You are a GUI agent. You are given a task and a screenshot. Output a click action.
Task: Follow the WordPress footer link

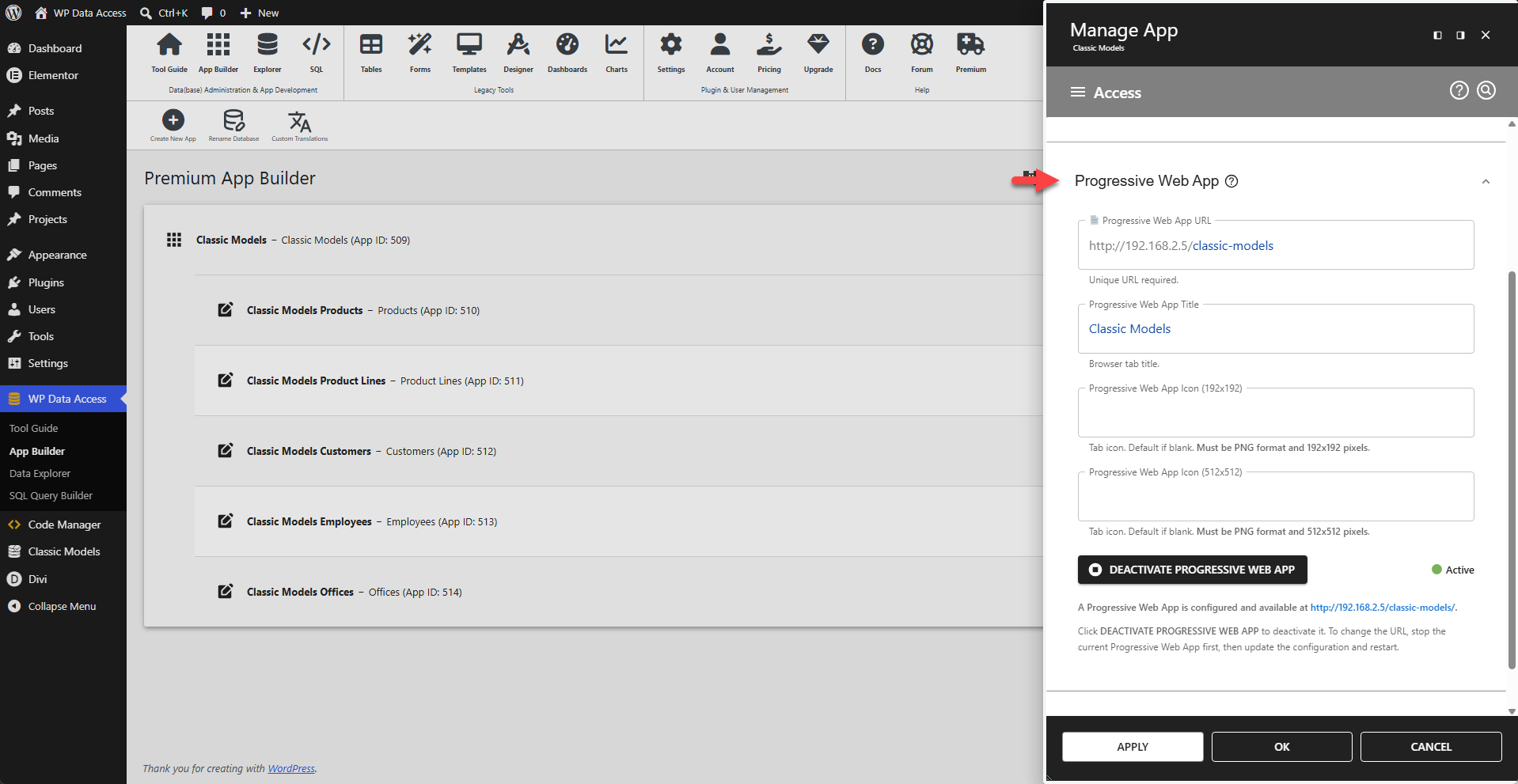pos(291,768)
